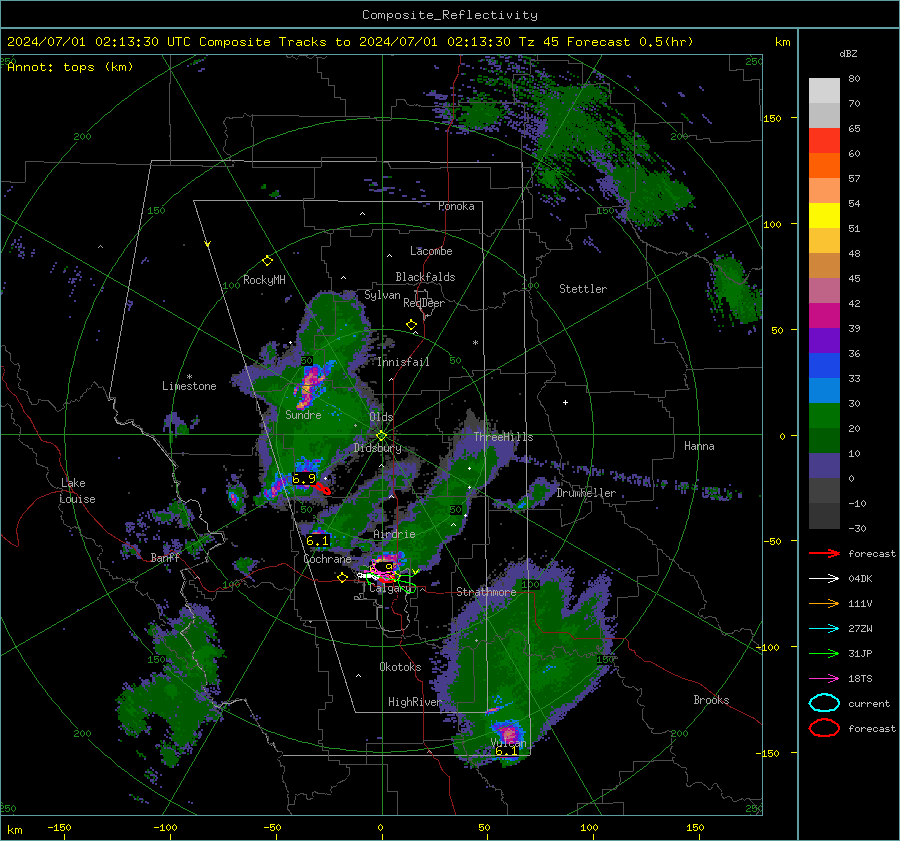
Task: Click the red forecast ellipse beside 6.9 label
Action: pos(323,489)
